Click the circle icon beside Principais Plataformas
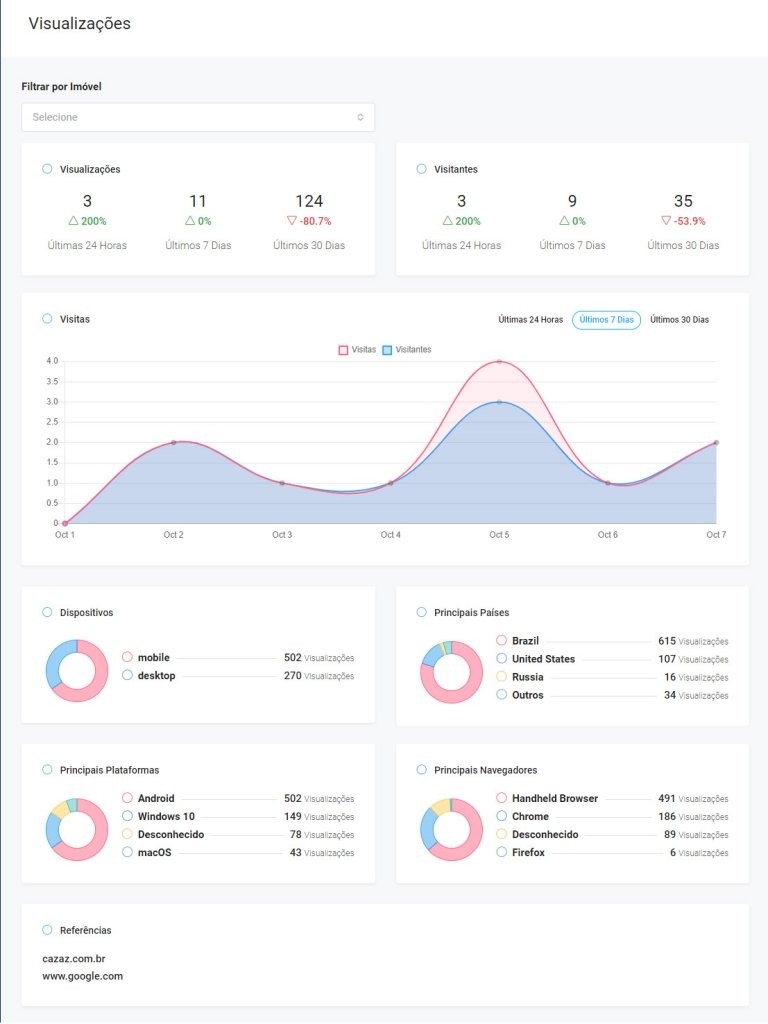768x1024 pixels. click(47, 770)
